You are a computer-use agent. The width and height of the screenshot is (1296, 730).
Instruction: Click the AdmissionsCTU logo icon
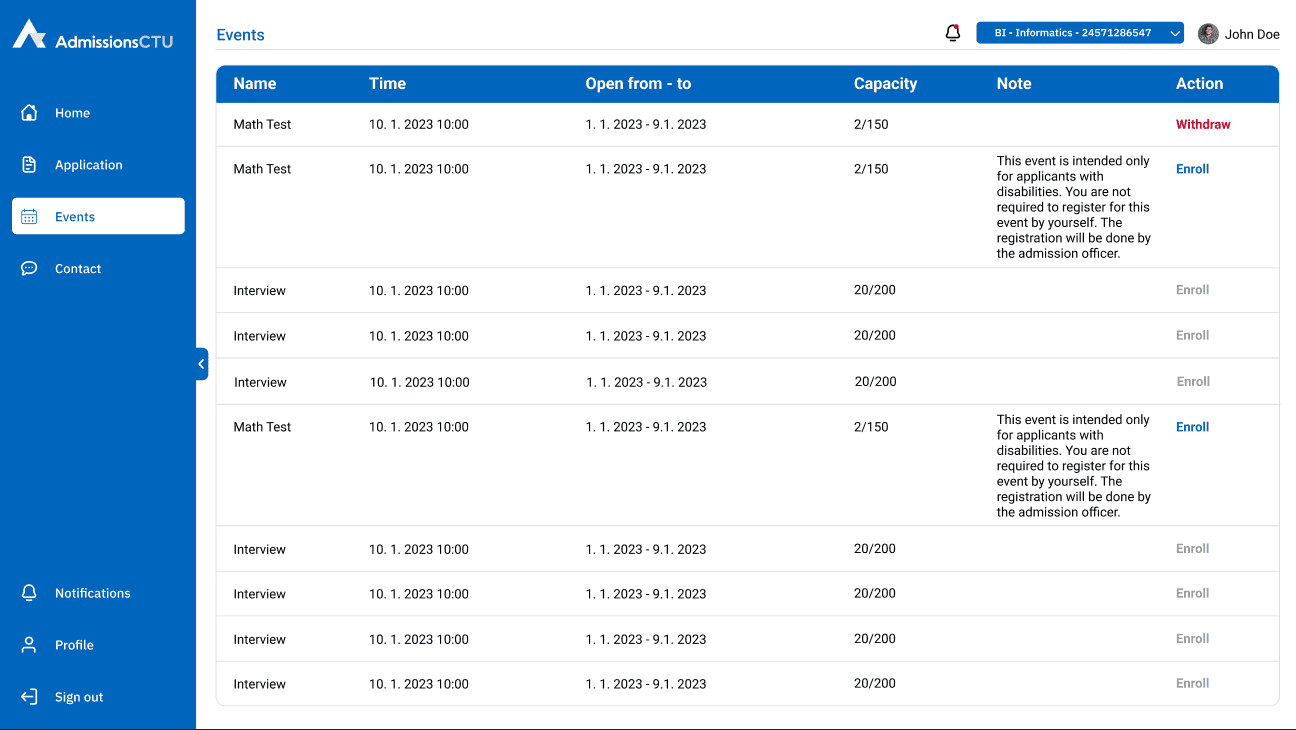[29, 34]
